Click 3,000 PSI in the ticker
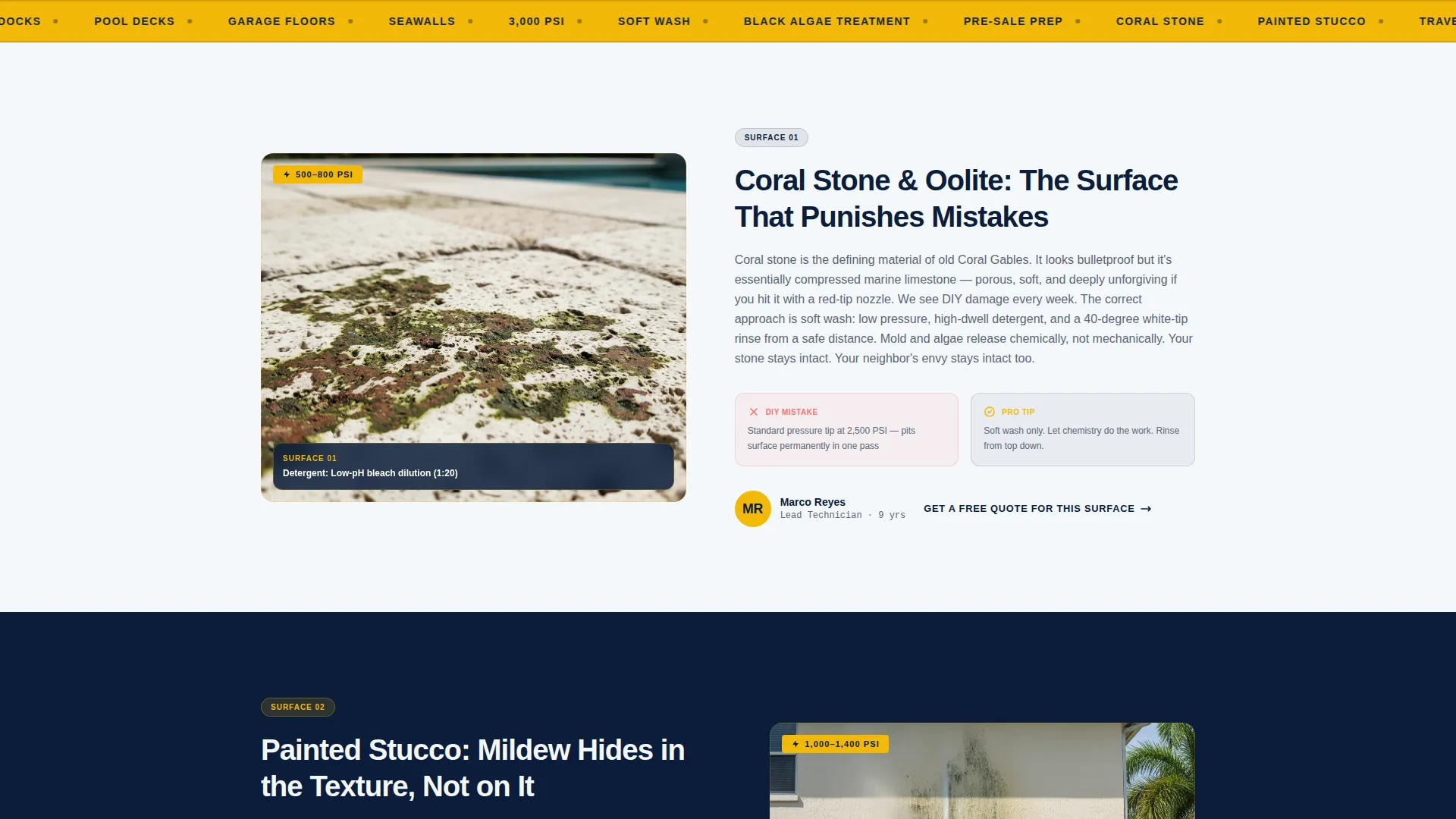The height and width of the screenshot is (819, 1456). pyautogui.click(x=536, y=21)
